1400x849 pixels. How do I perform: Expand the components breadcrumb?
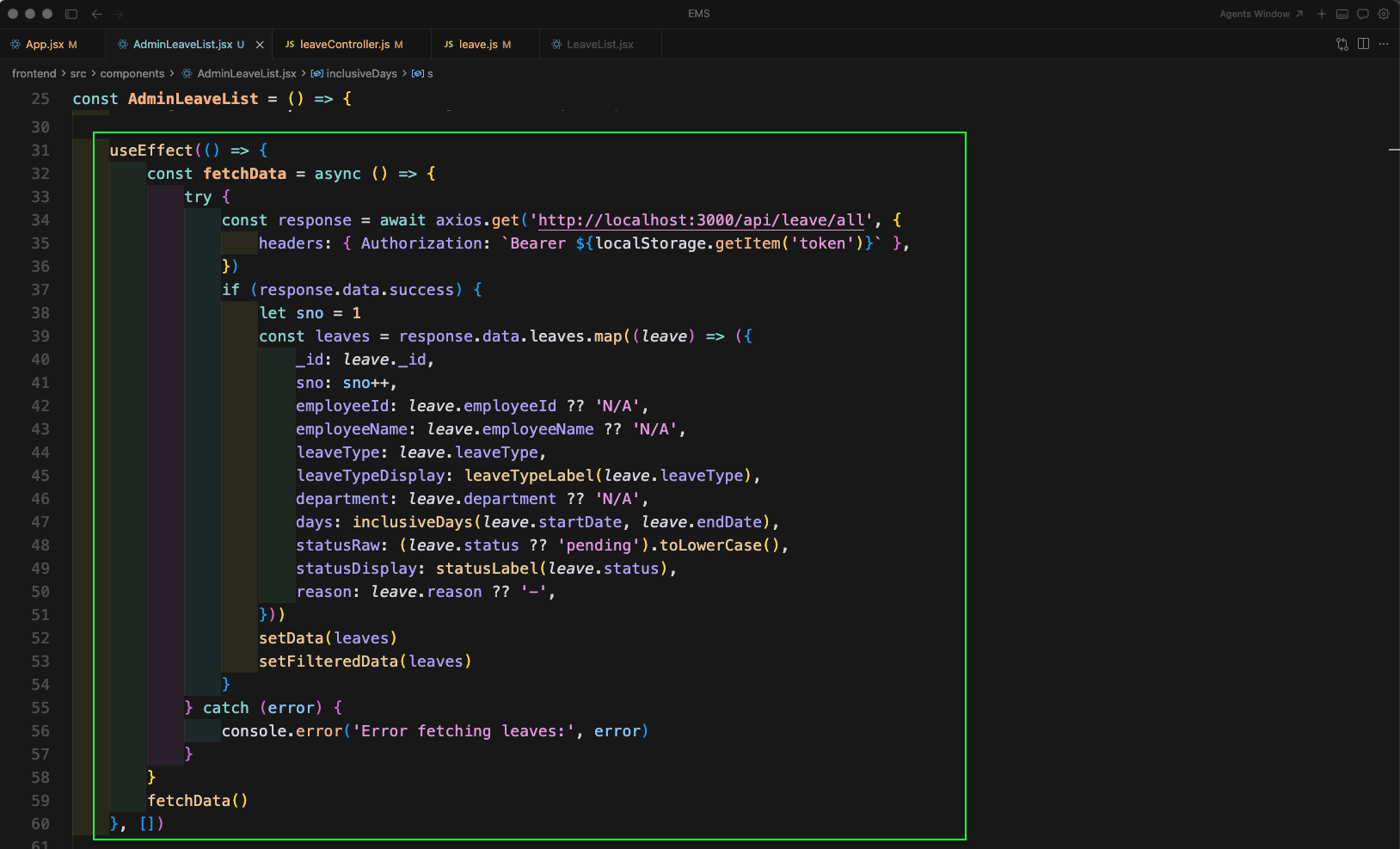[x=132, y=74]
